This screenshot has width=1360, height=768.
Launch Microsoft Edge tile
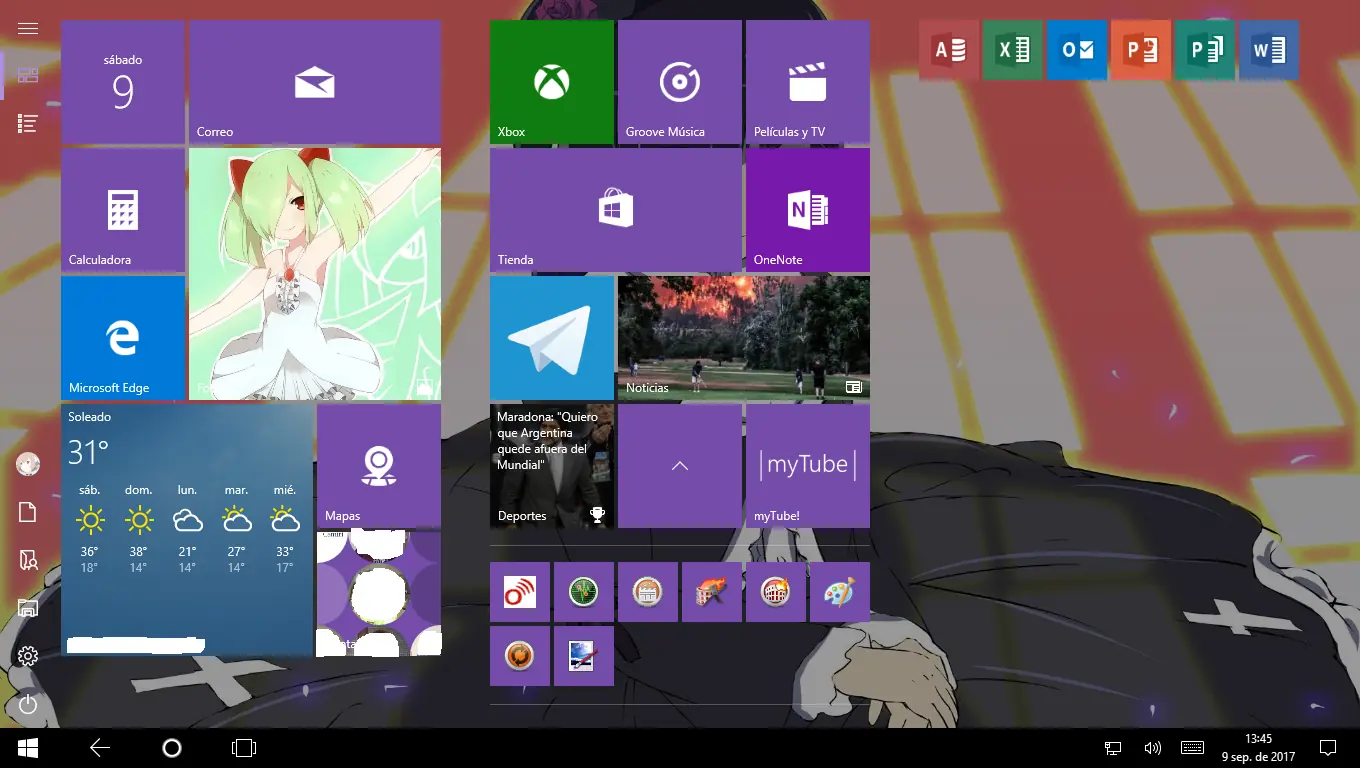pyautogui.click(x=123, y=338)
